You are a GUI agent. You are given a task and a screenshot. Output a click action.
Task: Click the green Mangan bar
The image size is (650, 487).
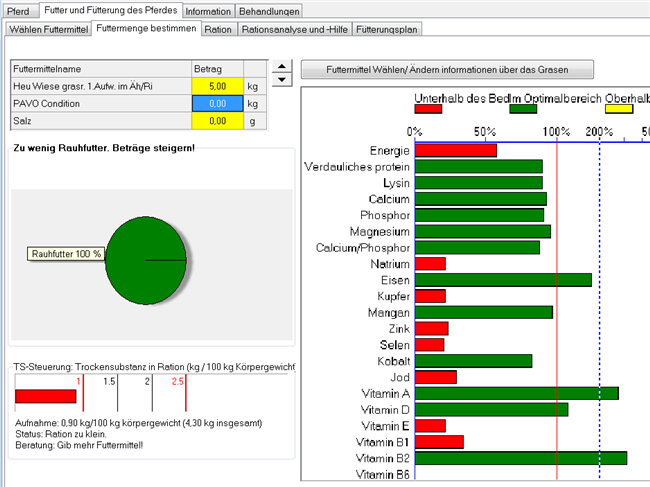click(484, 312)
